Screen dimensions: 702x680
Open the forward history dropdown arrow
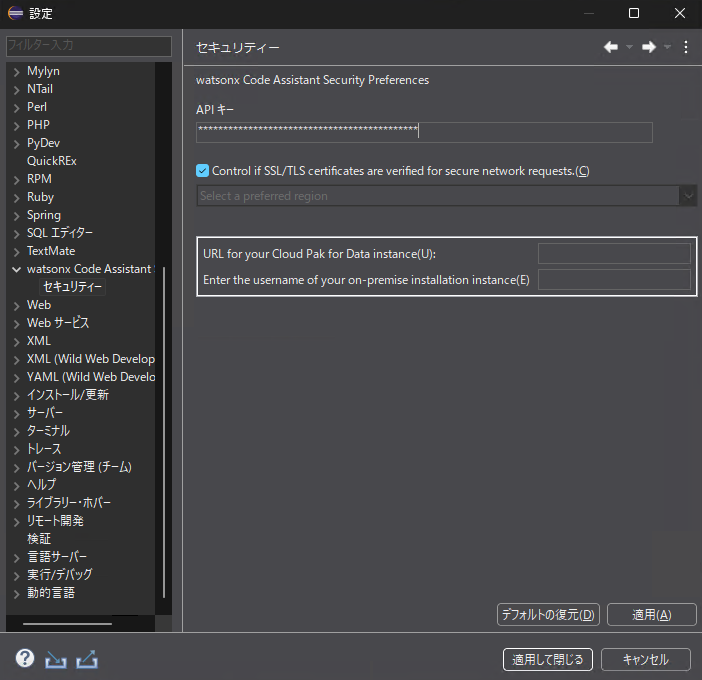pyautogui.click(x=667, y=47)
